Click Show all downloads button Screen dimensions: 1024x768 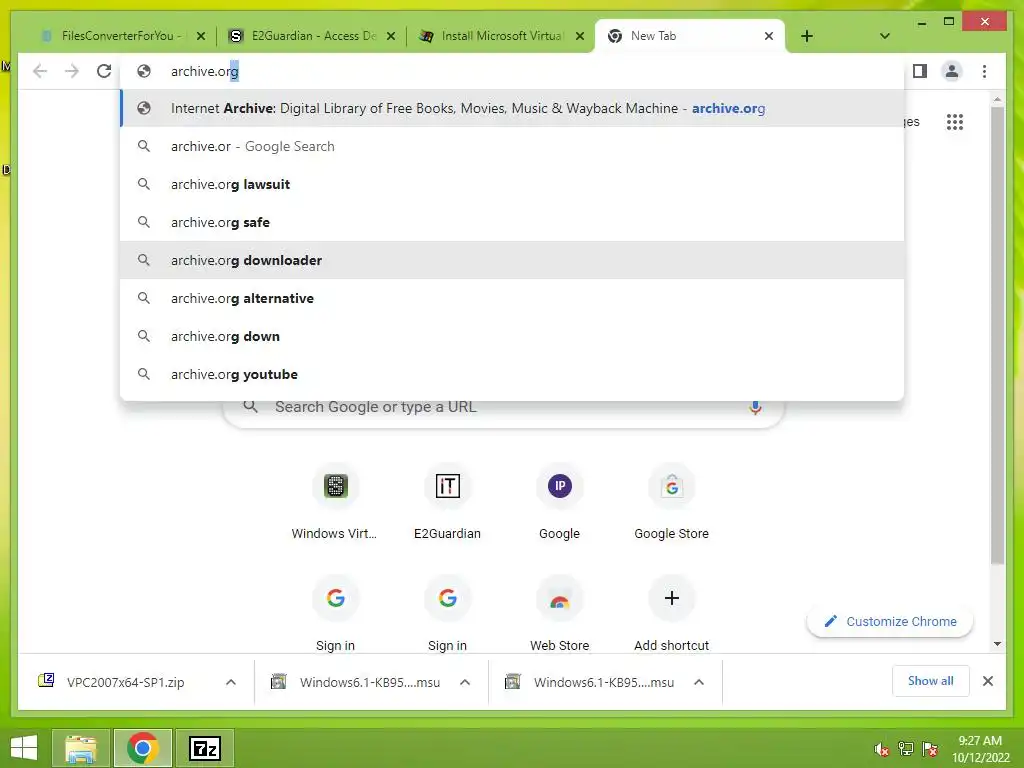click(x=931, y=681)
